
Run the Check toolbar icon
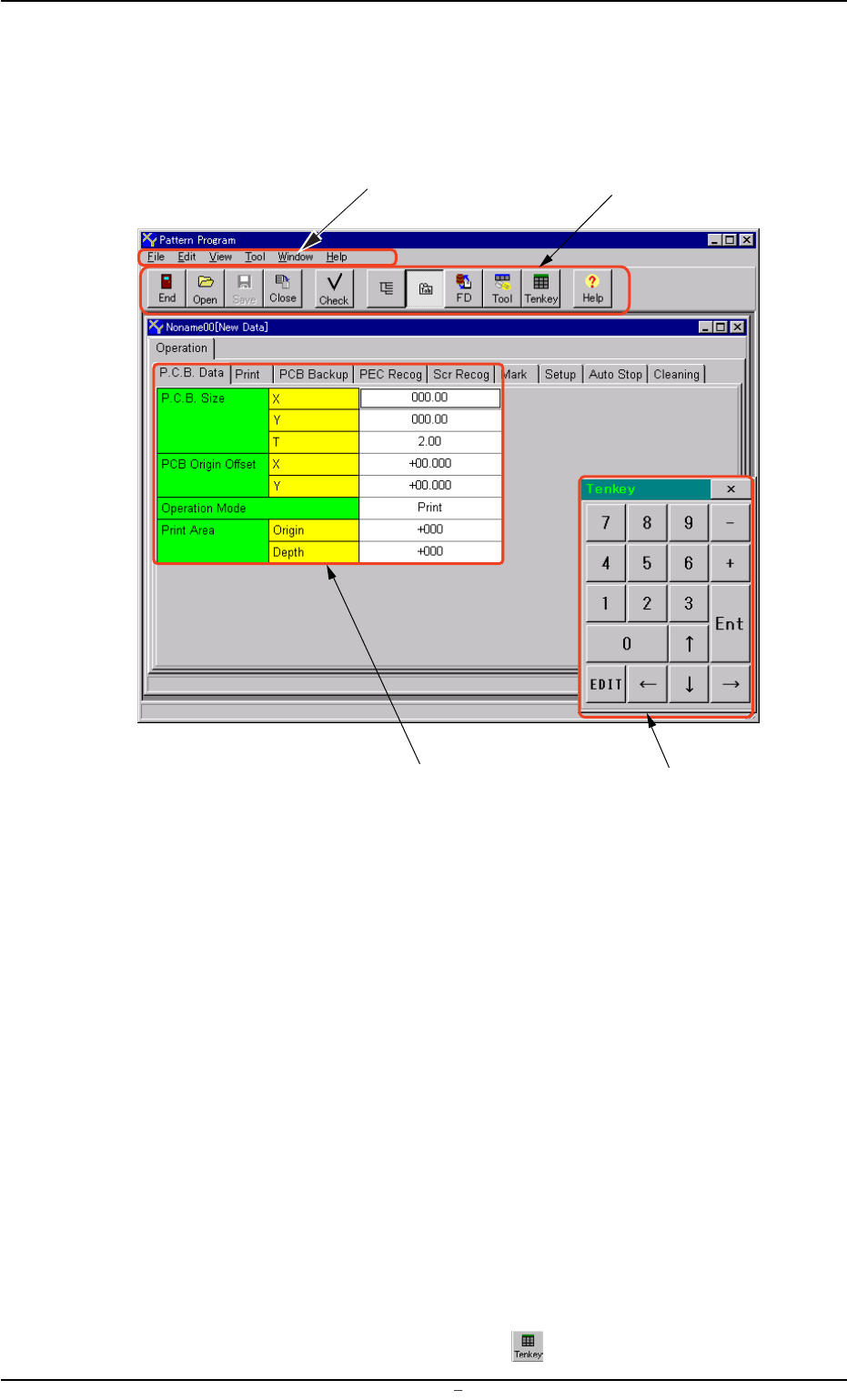click(334, 288)
